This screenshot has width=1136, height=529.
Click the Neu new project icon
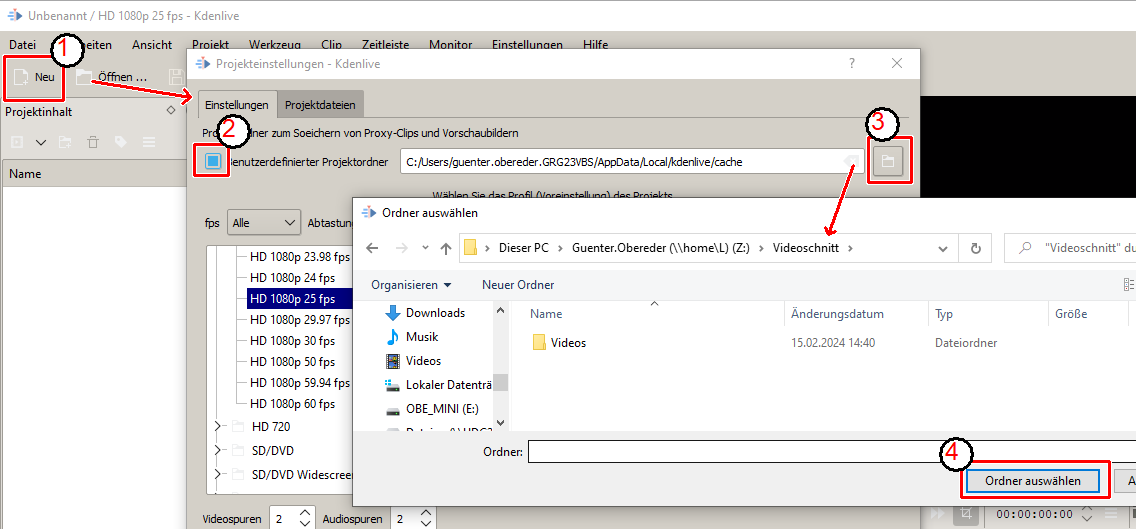point(22,77)
